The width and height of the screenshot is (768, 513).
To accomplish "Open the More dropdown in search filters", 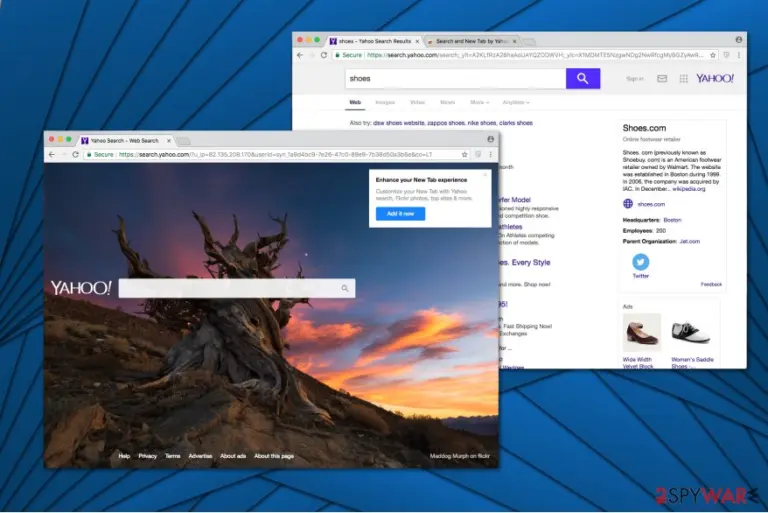I will tap(479, 102).
